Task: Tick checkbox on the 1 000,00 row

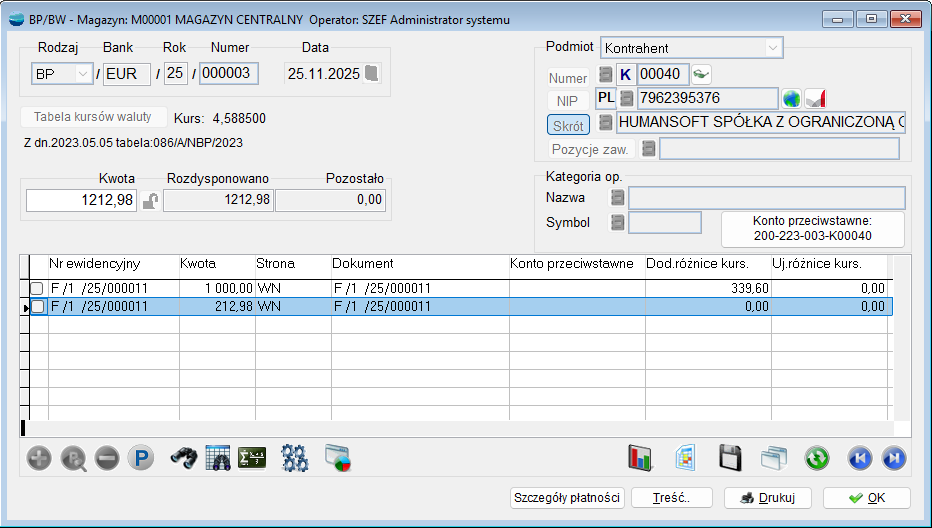Action: (37, 288)
